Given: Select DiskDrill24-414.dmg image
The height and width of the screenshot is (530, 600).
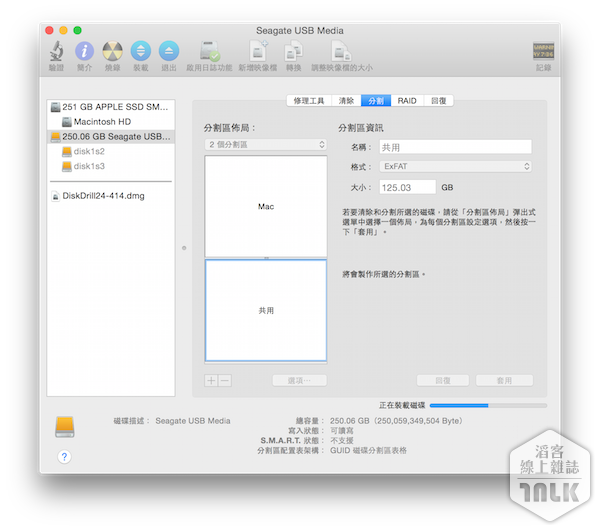Looking at the screenshot, I should (111, 196).
